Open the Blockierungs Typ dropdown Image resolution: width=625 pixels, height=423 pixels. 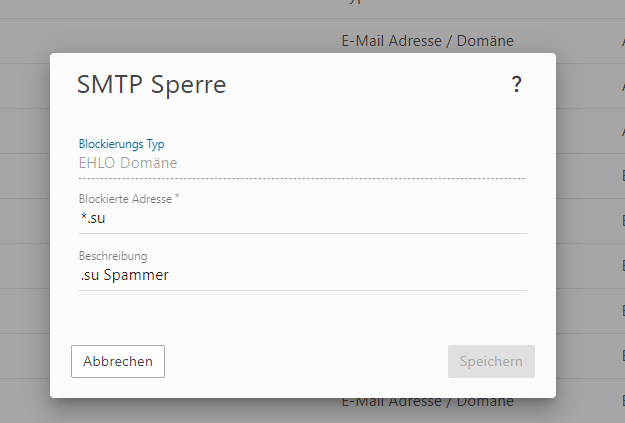(x=300, y=161)
